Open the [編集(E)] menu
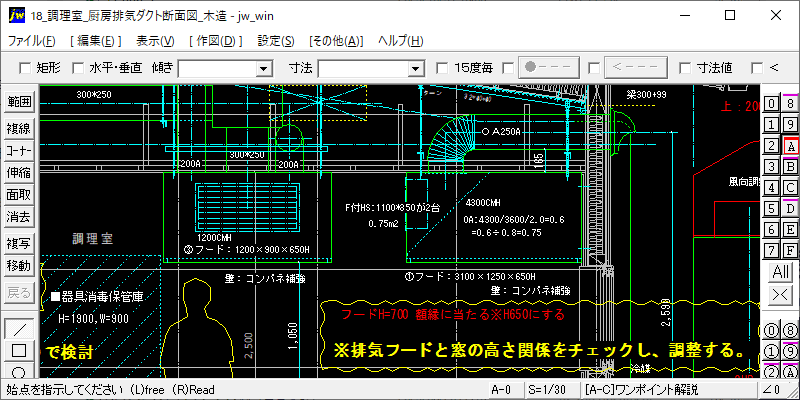The width and height of the screenshot is (800, 400). (x=95, y=41)
